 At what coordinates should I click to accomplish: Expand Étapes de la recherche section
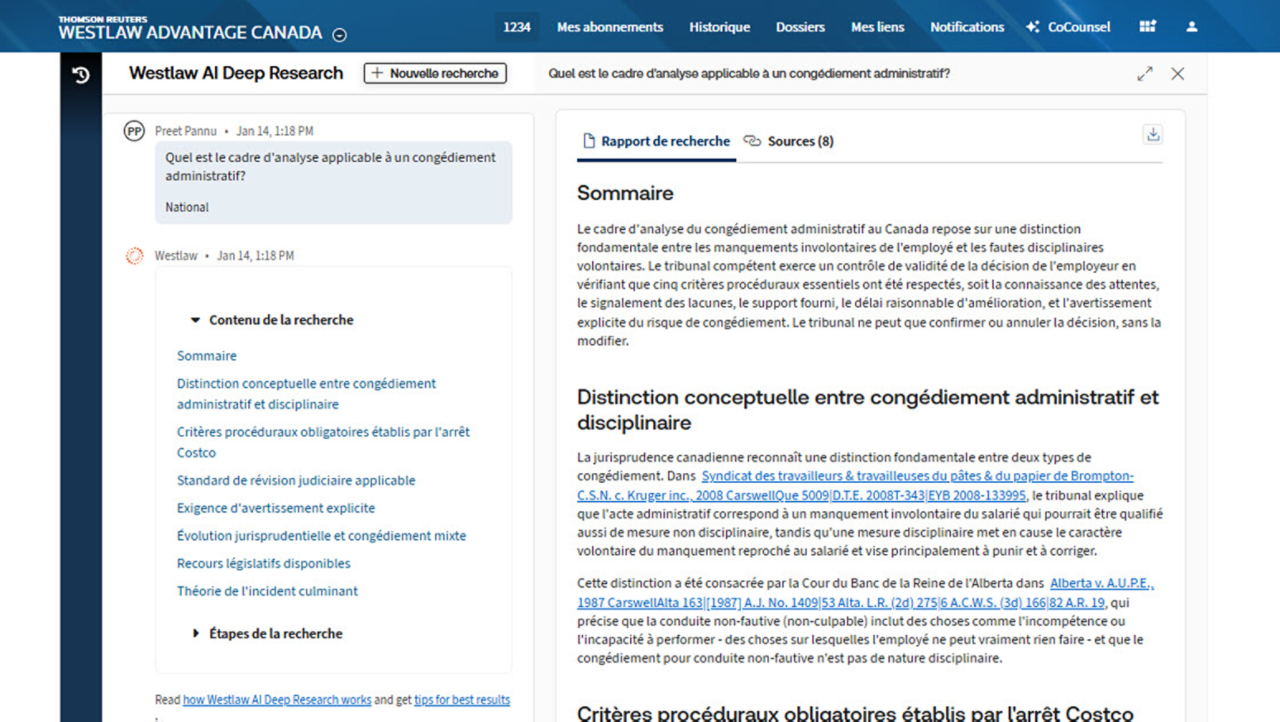(196, 634)
